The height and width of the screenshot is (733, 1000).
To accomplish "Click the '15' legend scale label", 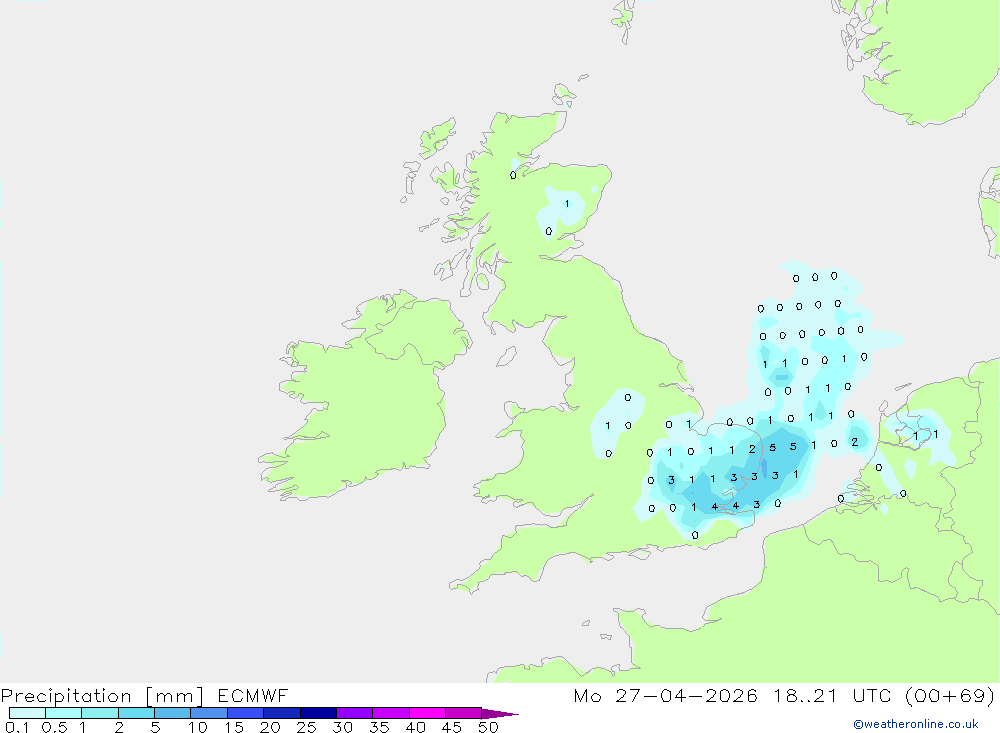I will point(234,727).
